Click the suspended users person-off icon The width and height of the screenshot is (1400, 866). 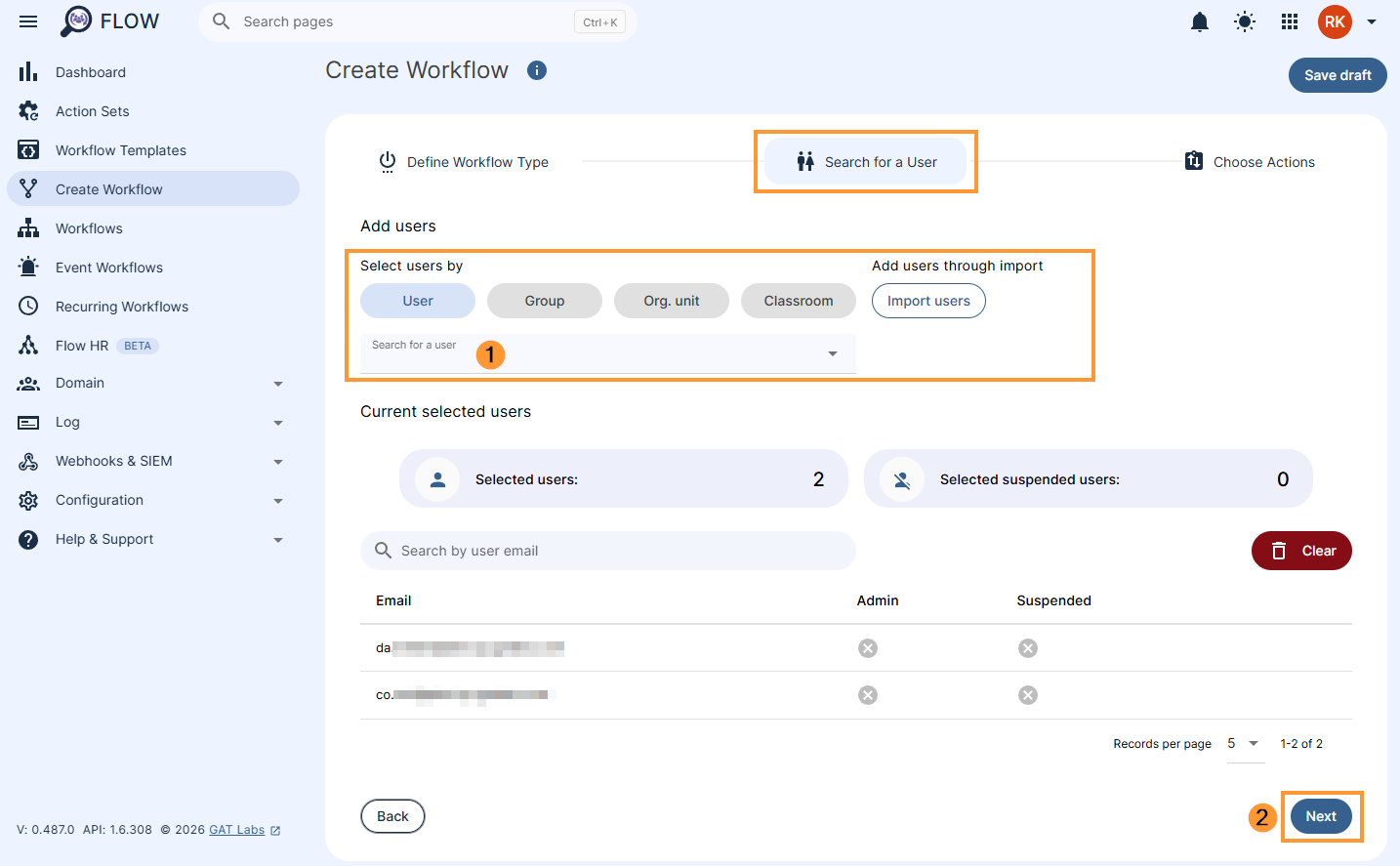point(902,479)
